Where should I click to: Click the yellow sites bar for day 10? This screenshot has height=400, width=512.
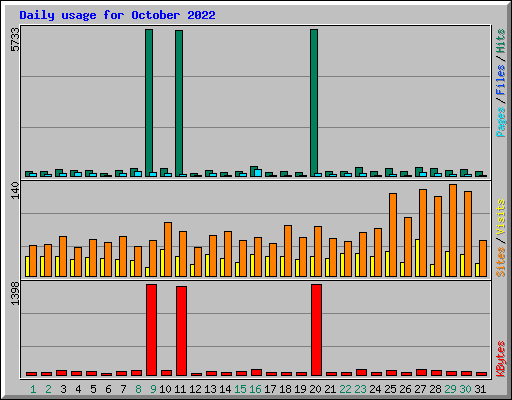point(162,263)
